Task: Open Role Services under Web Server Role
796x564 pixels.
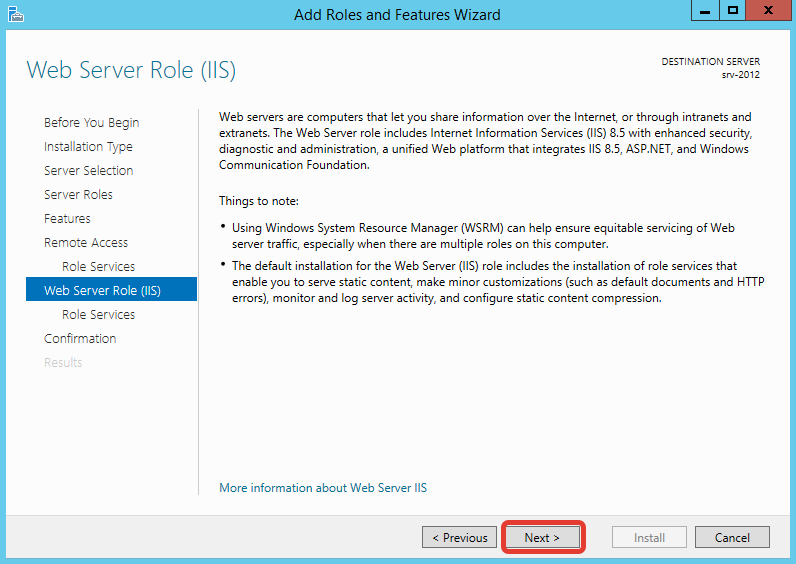Action: coord(98,315)
